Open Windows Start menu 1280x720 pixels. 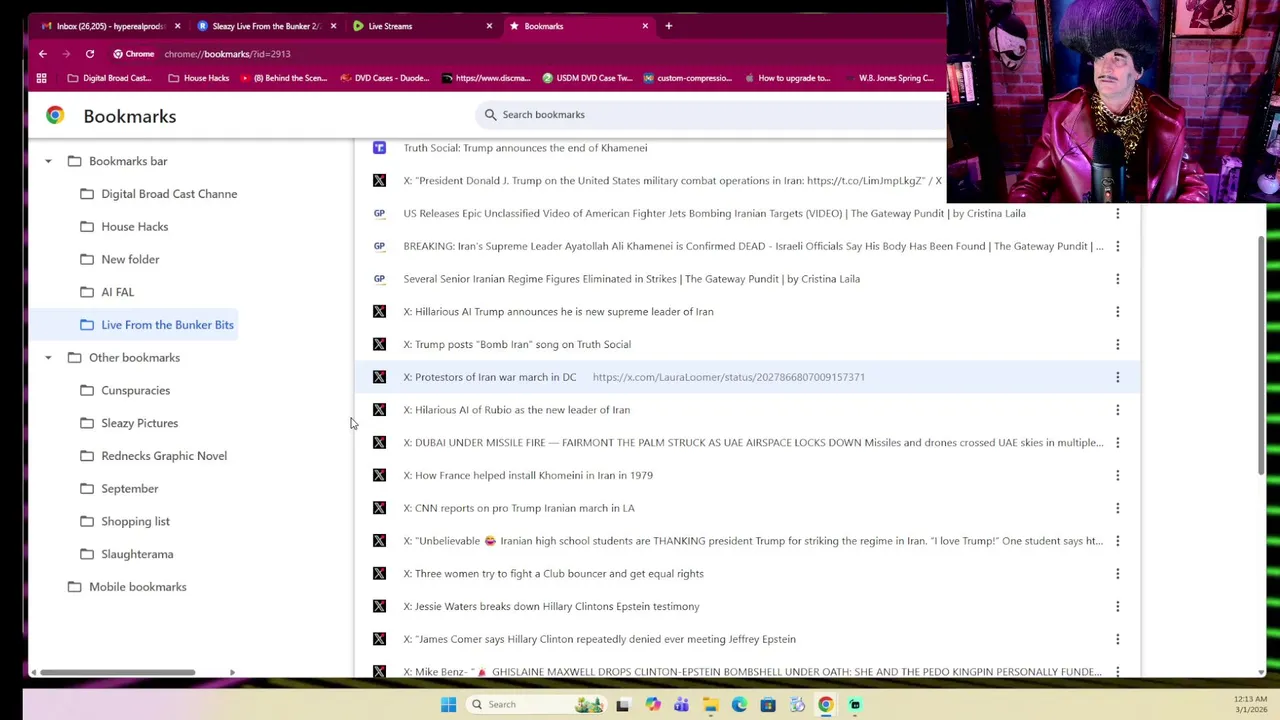[x=448, y=704]
